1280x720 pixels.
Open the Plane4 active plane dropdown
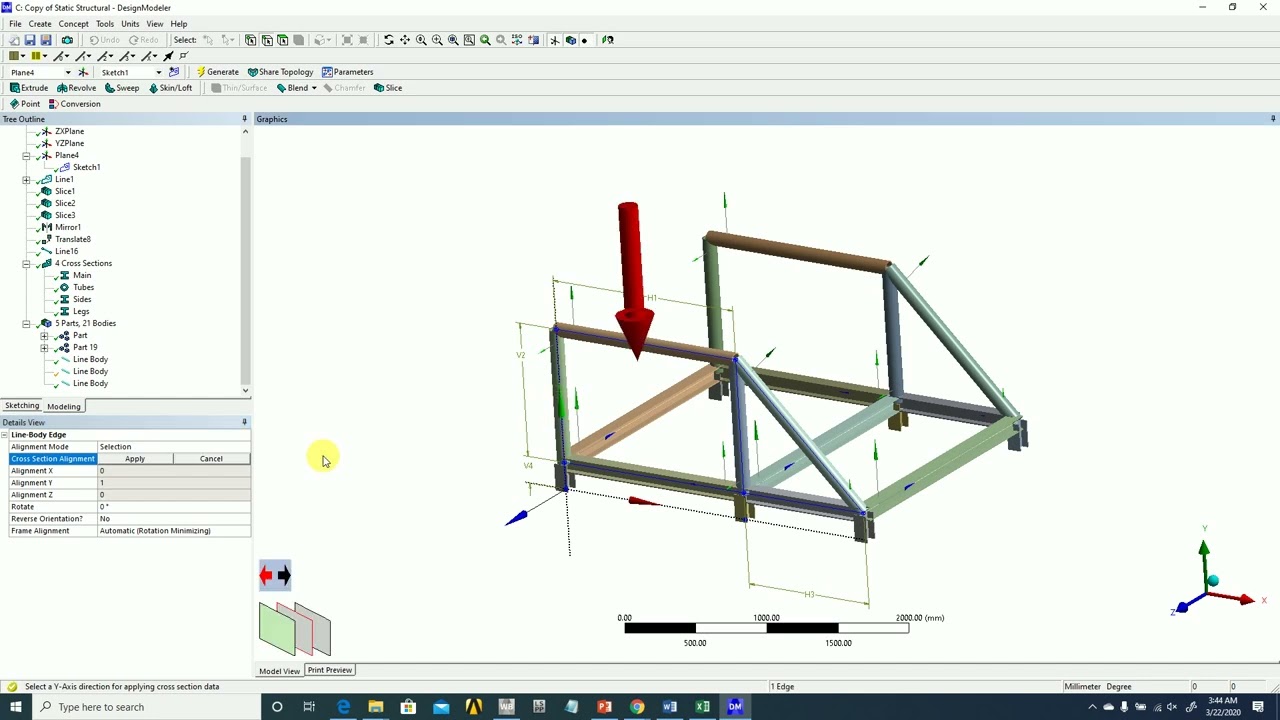68,72
